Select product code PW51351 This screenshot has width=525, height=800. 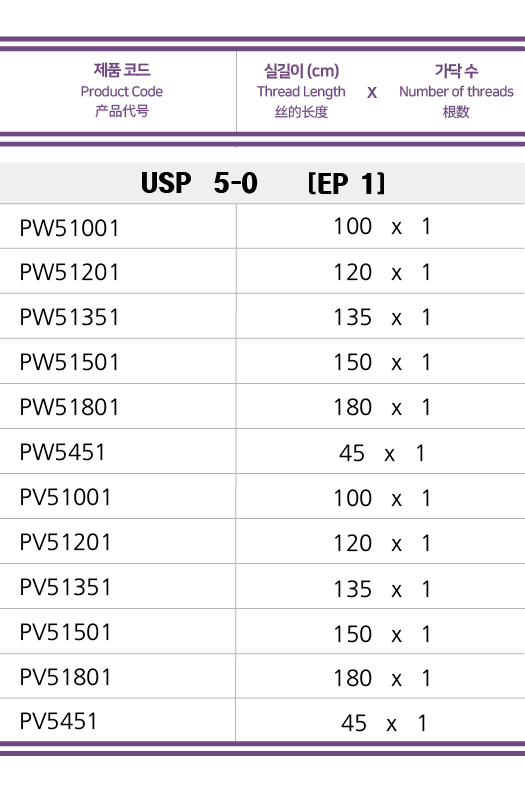tap(69, 317)
